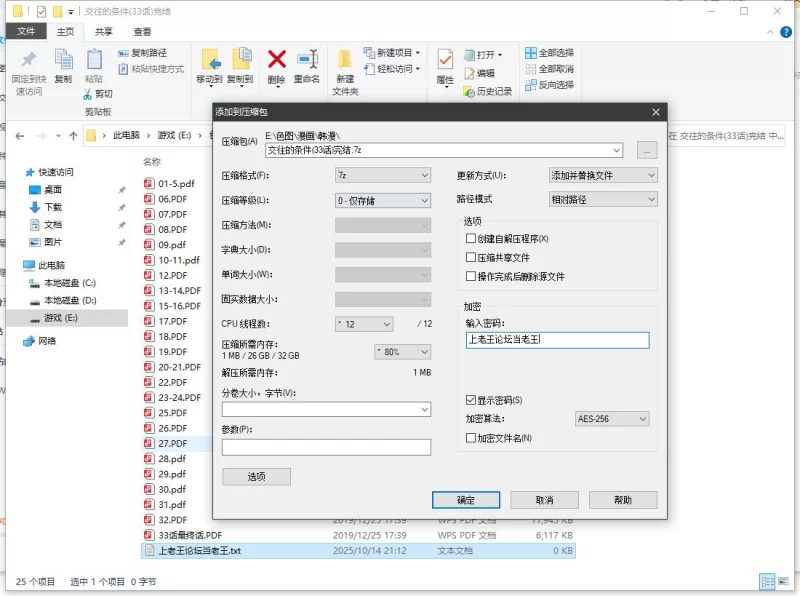Open update mode dropdown (添加并替换文件)
This screenshot has width=800, height=596.
(x=603, y=176)
